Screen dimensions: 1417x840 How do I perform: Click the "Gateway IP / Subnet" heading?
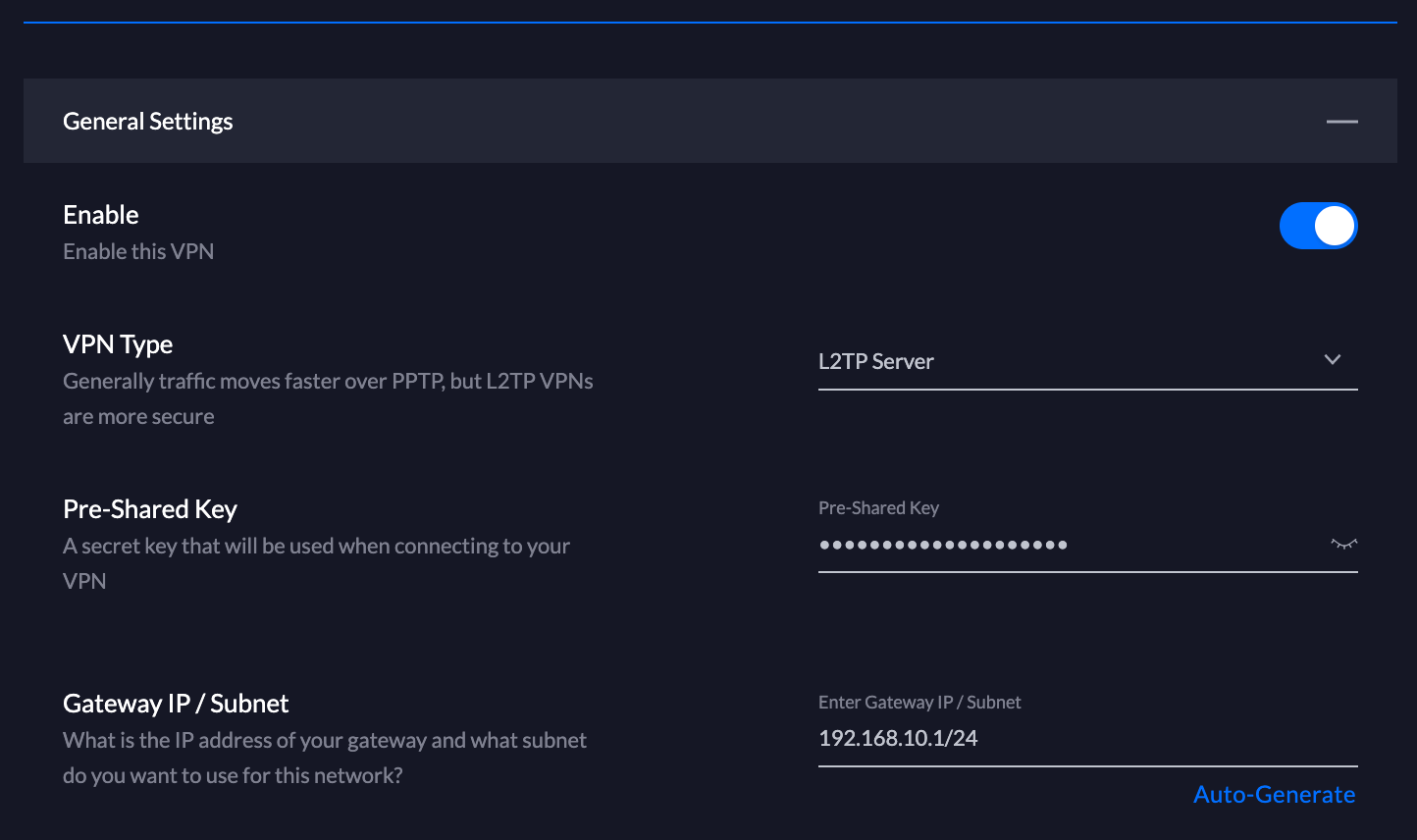point(176,704)
